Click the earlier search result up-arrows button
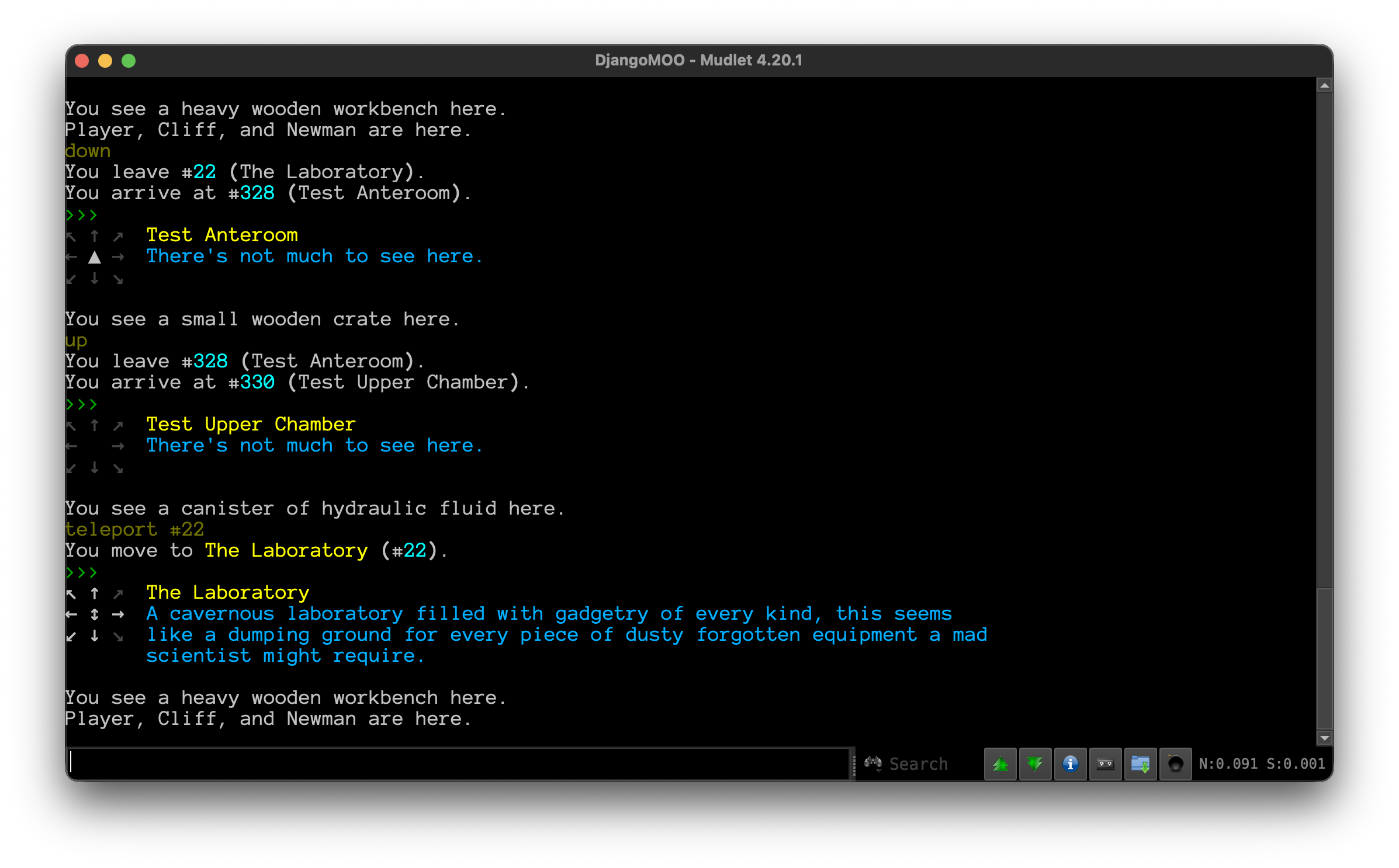This screenshot has height=868, width=1399. pos(1000,763)
